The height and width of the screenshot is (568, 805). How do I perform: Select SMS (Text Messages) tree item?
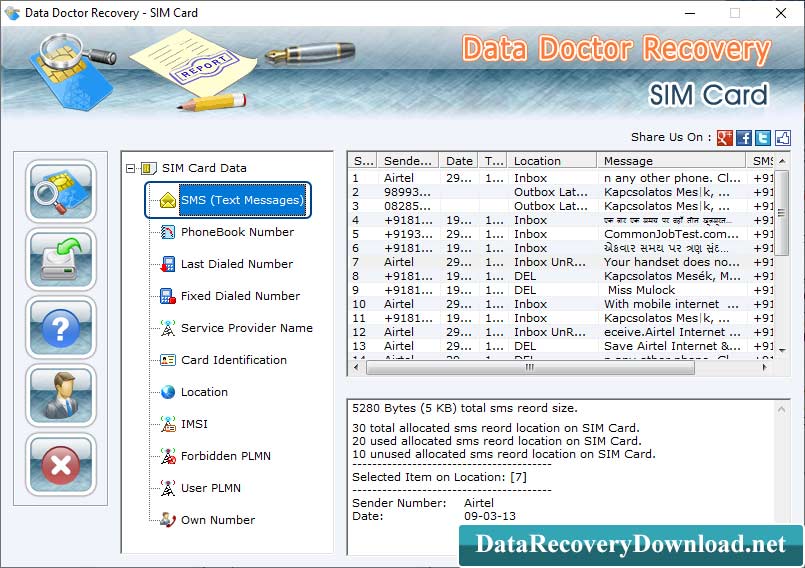[242, 200]
